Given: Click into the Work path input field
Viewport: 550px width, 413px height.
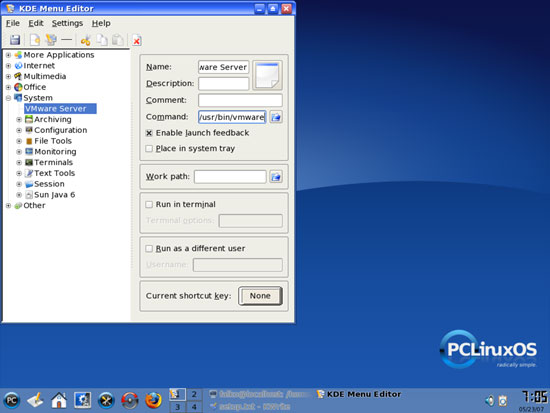Looking at the screenshot, I should [230, 177].
